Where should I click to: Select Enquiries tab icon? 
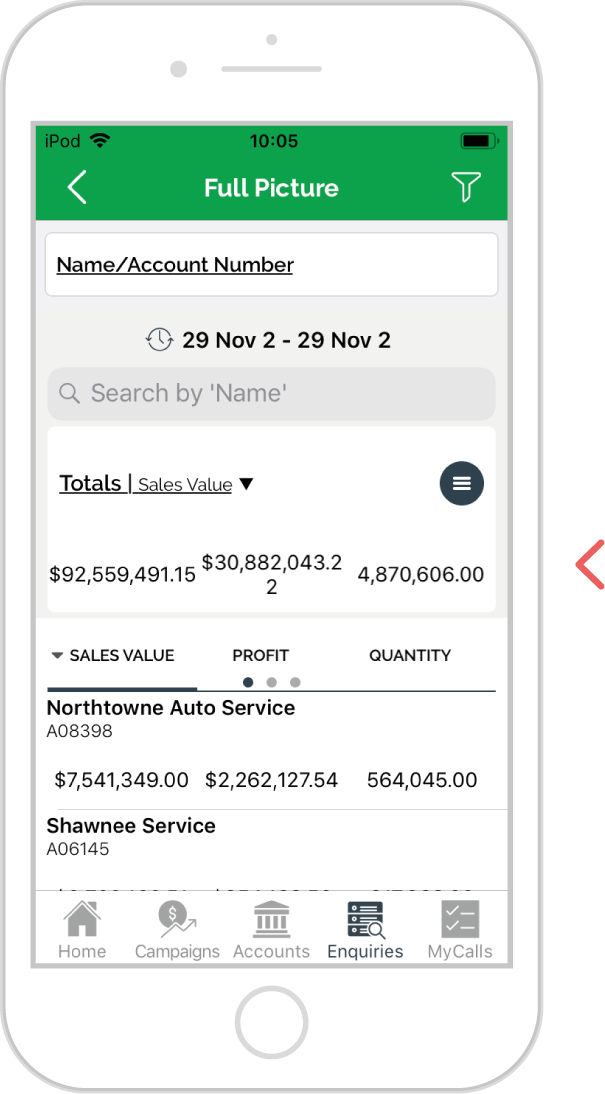point(366,920)
